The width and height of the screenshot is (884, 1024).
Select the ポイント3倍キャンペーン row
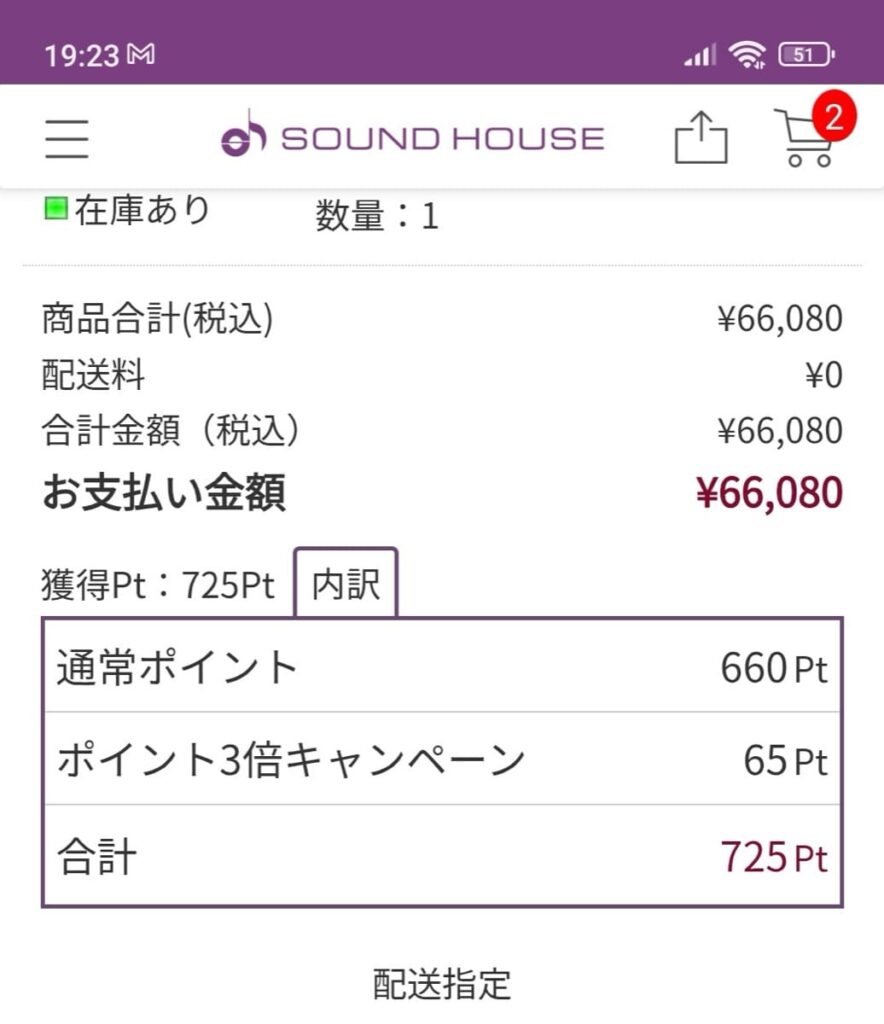pyautogui.click(x=441, y=759)
